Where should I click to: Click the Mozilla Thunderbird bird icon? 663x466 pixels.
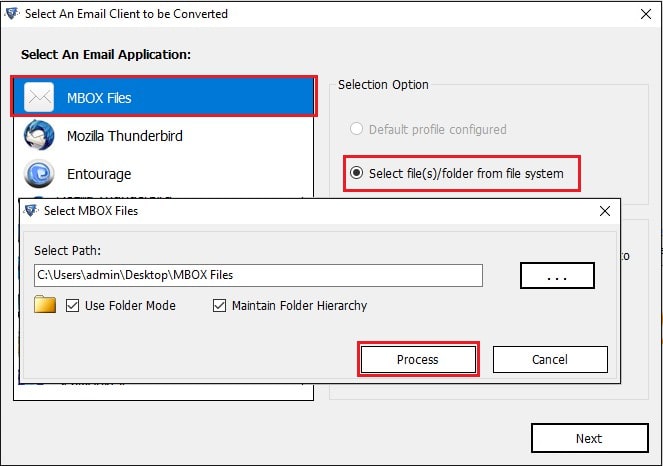tap(38, 135)
